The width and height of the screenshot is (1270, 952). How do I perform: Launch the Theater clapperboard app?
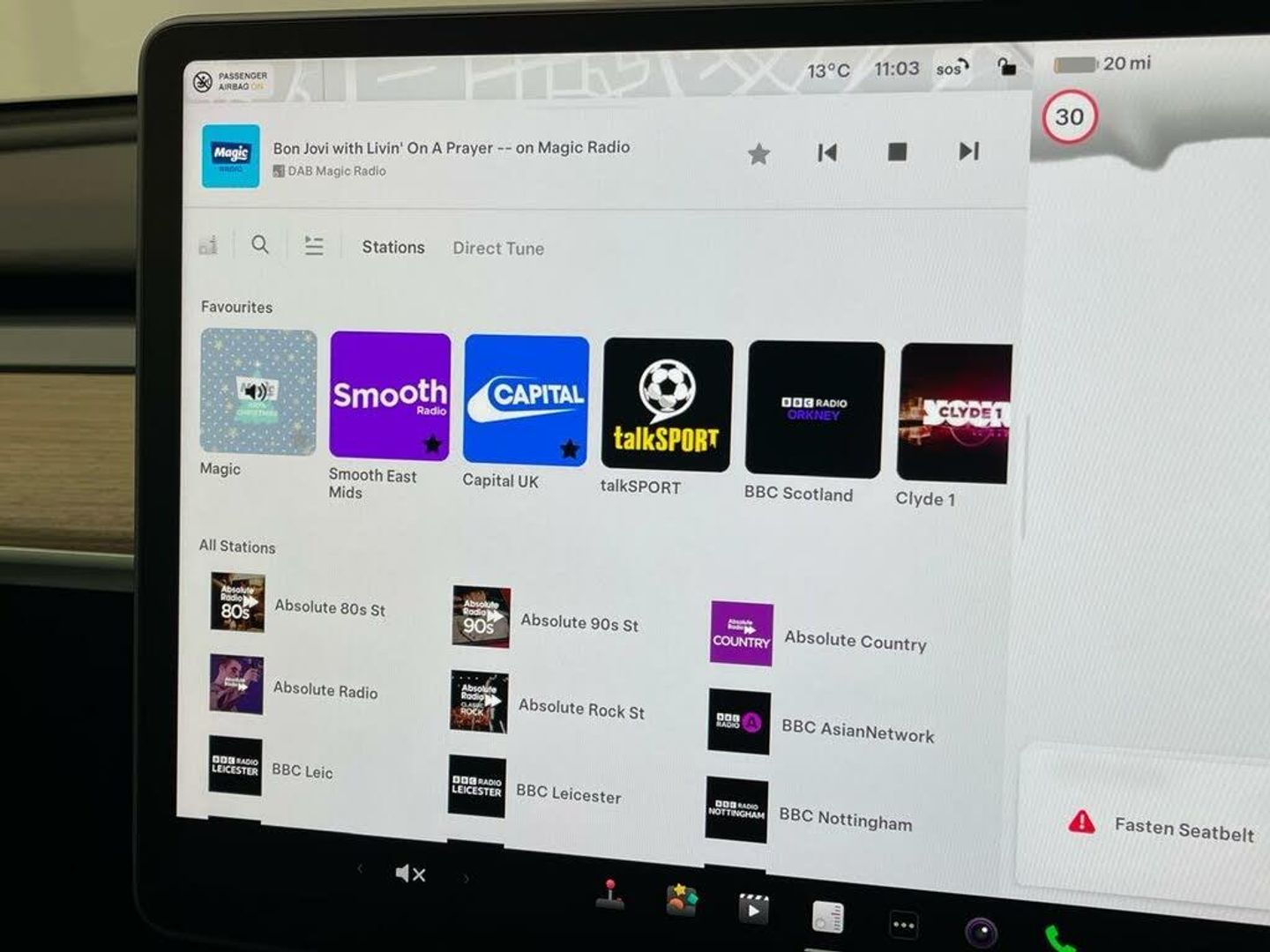point(752,910)
